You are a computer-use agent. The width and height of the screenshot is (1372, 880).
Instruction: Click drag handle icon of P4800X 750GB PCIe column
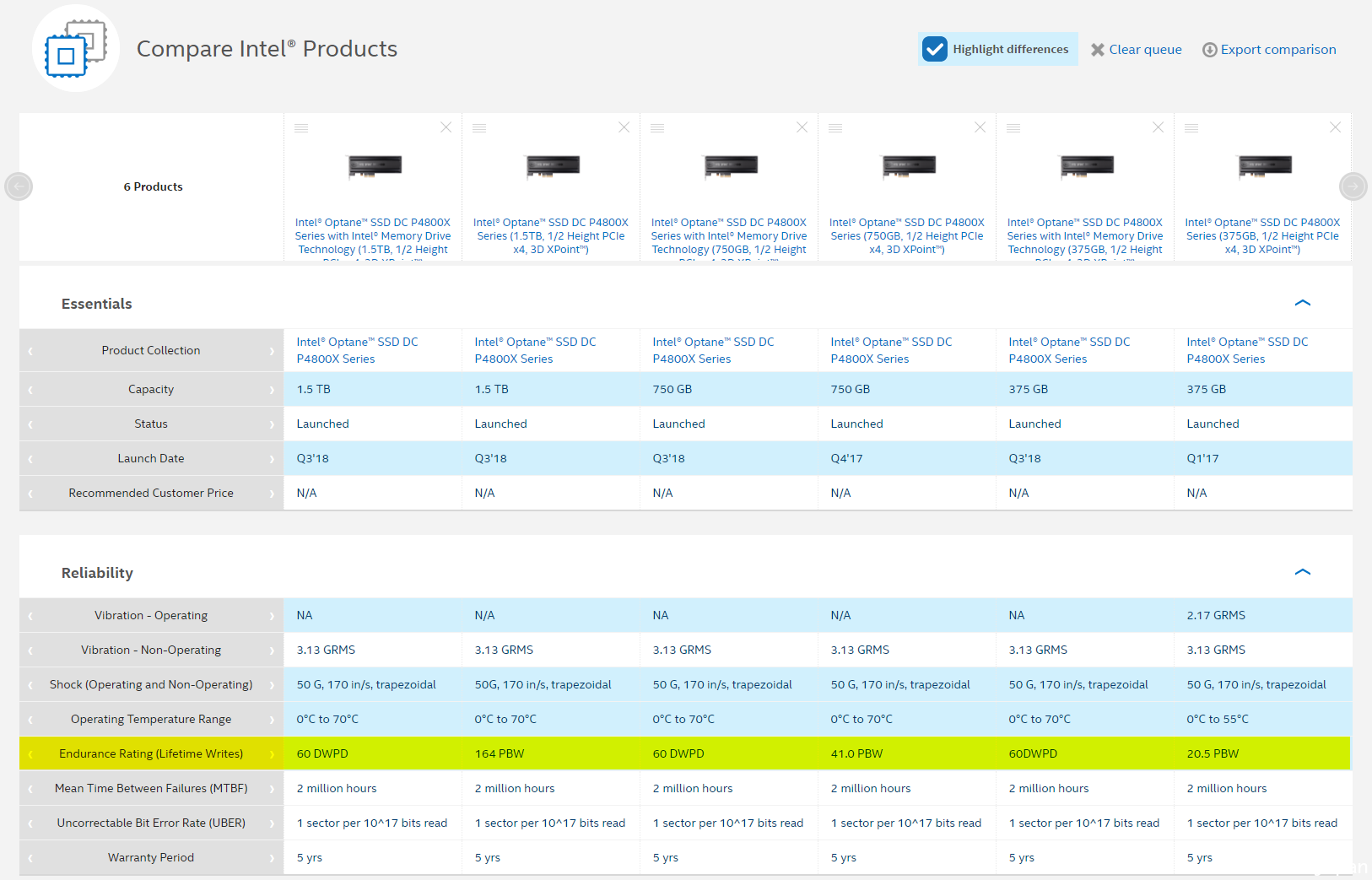(835, 128)
